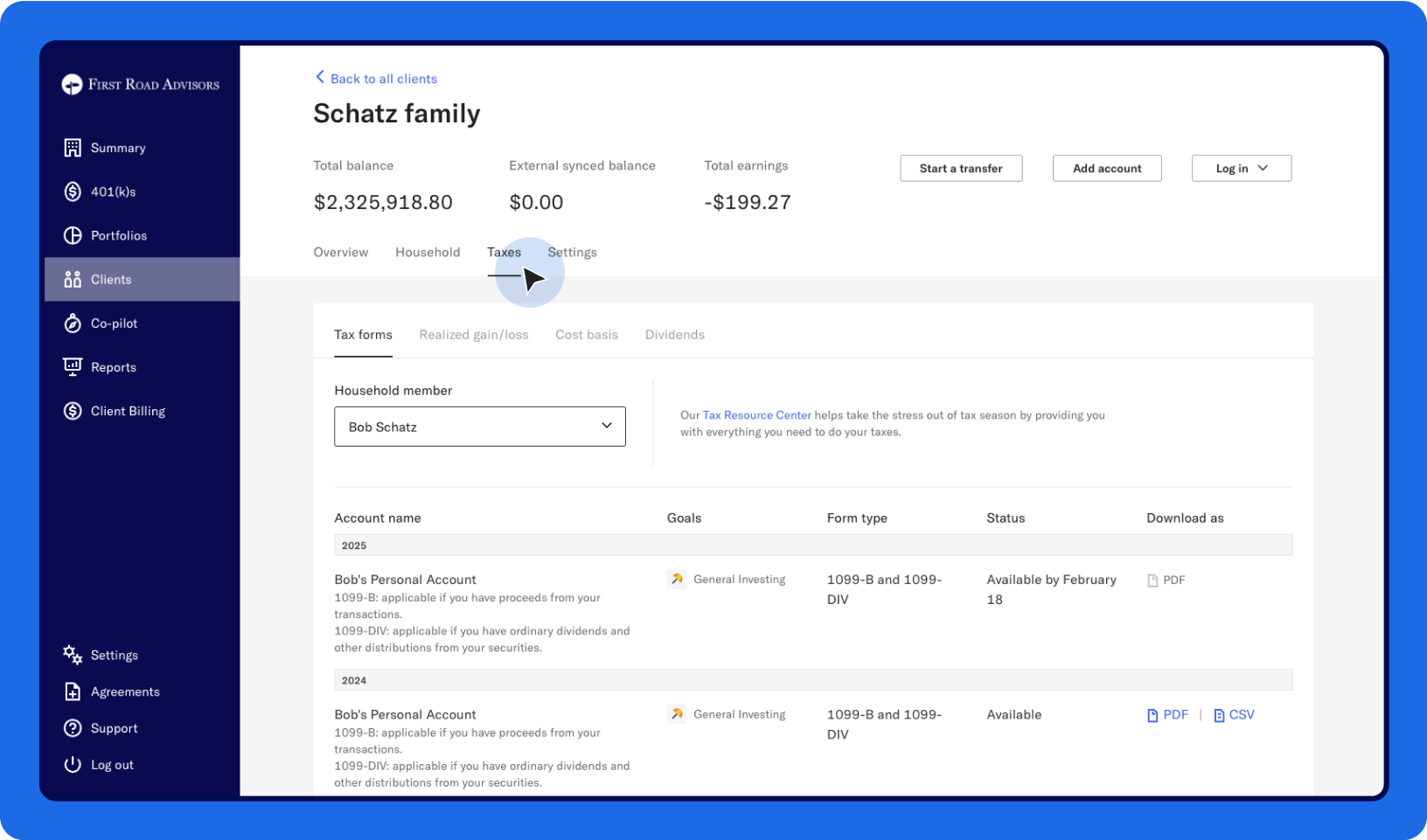Click the 2025 year group row
Image resolution: width=1427 pixels, height=840 pixels.
click(813, 545)
